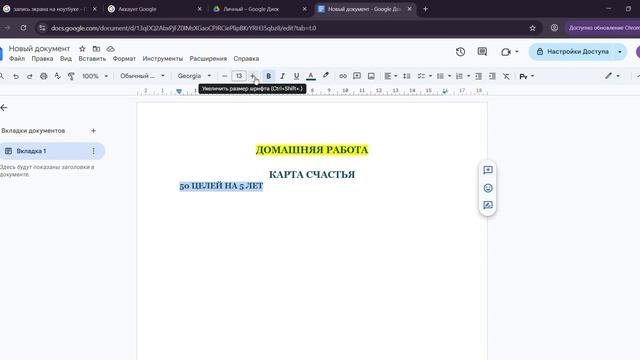
Task: Click the line 50 ЦЕЛЕЙ НА 5 ЛЕТ
Action: point(221,186)
